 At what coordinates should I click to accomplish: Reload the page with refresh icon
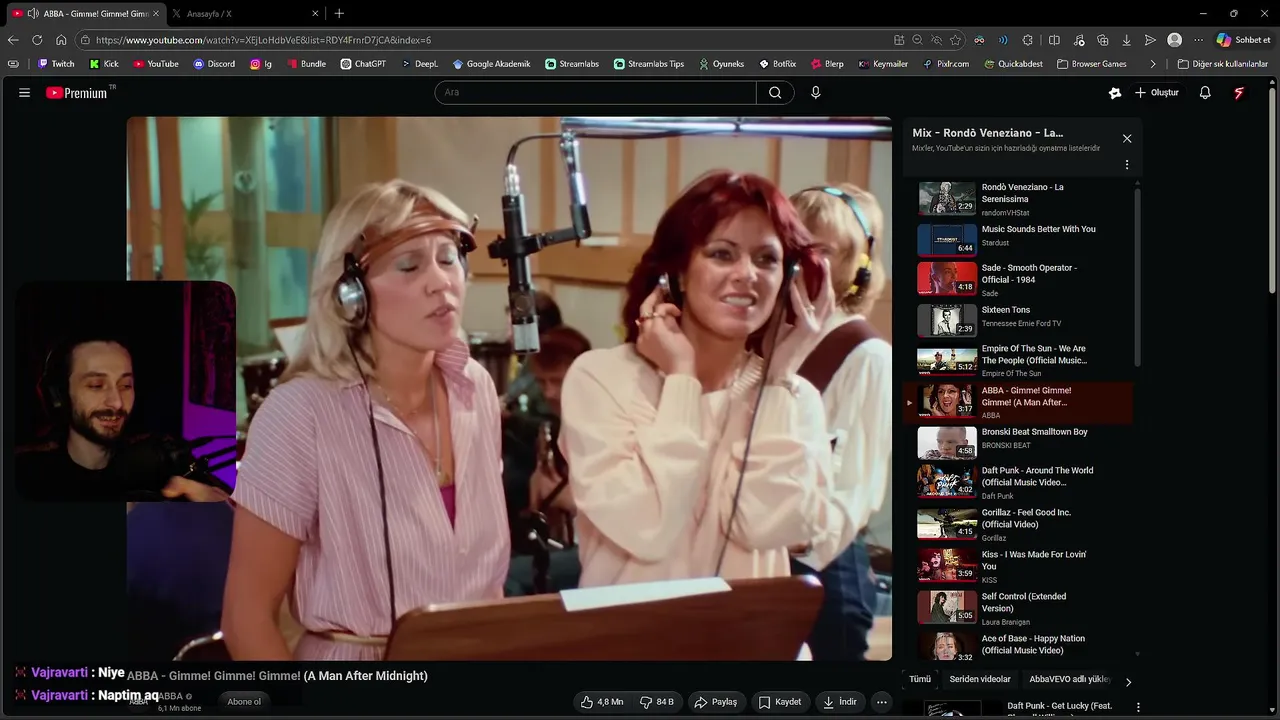(37, 40)
